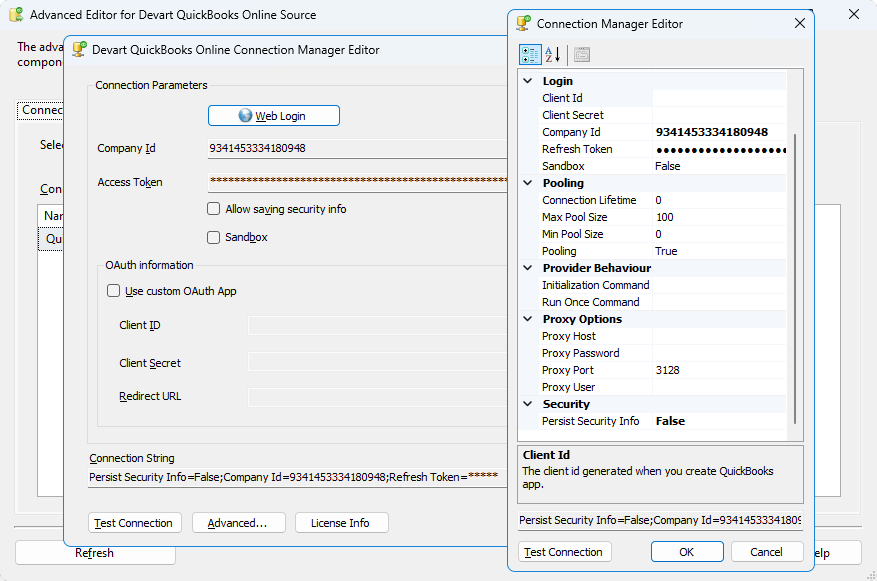Tick the Sandbox checkbox
Screen dimensions: 877x581
click(213, 238)
